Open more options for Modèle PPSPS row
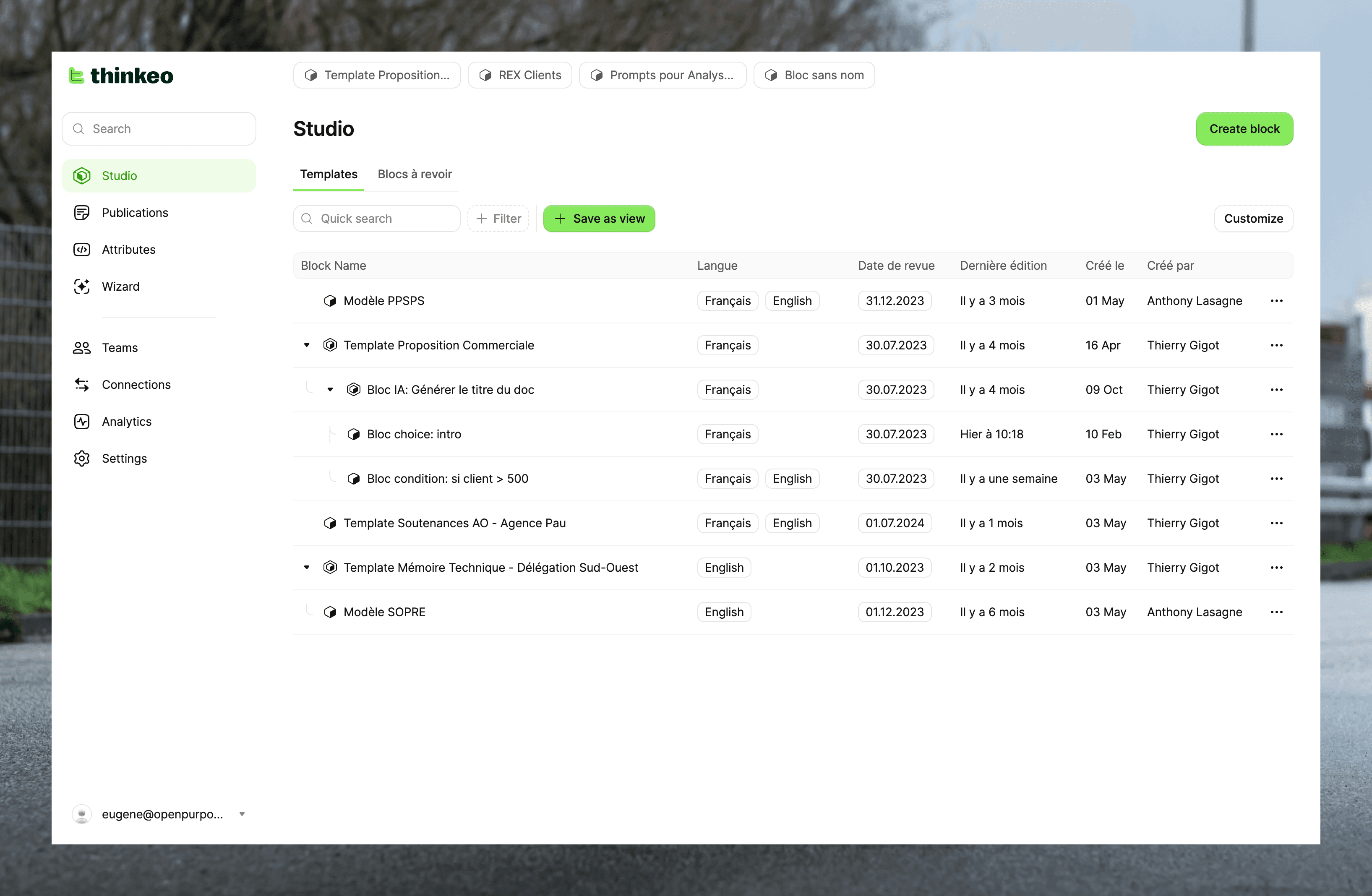This screenshot has height=896, width=1372. tap(1276, 301)
